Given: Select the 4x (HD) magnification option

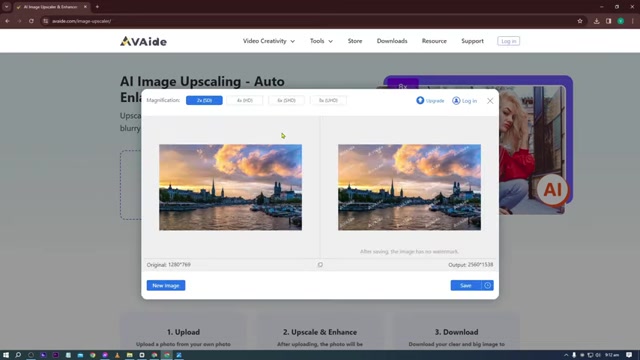Looking at the screenshot, I should [245, 100].
